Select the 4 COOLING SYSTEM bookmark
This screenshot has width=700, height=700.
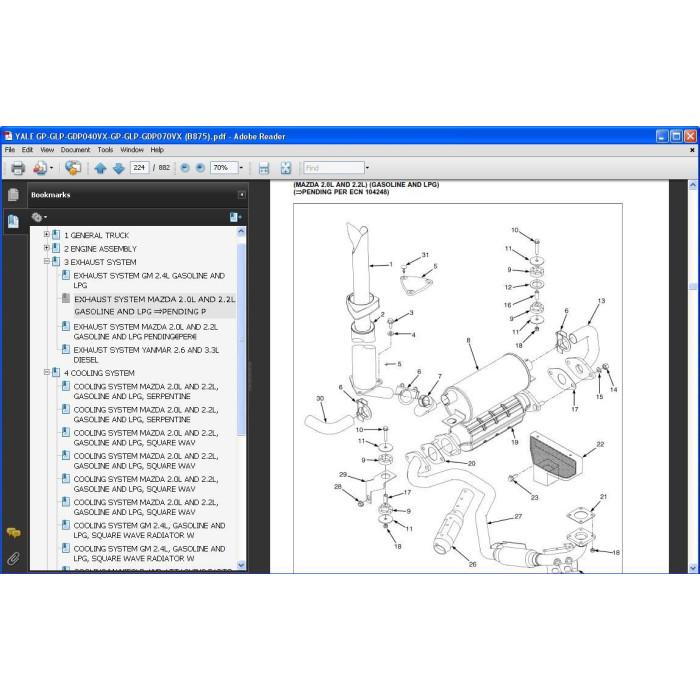point(99,373)
